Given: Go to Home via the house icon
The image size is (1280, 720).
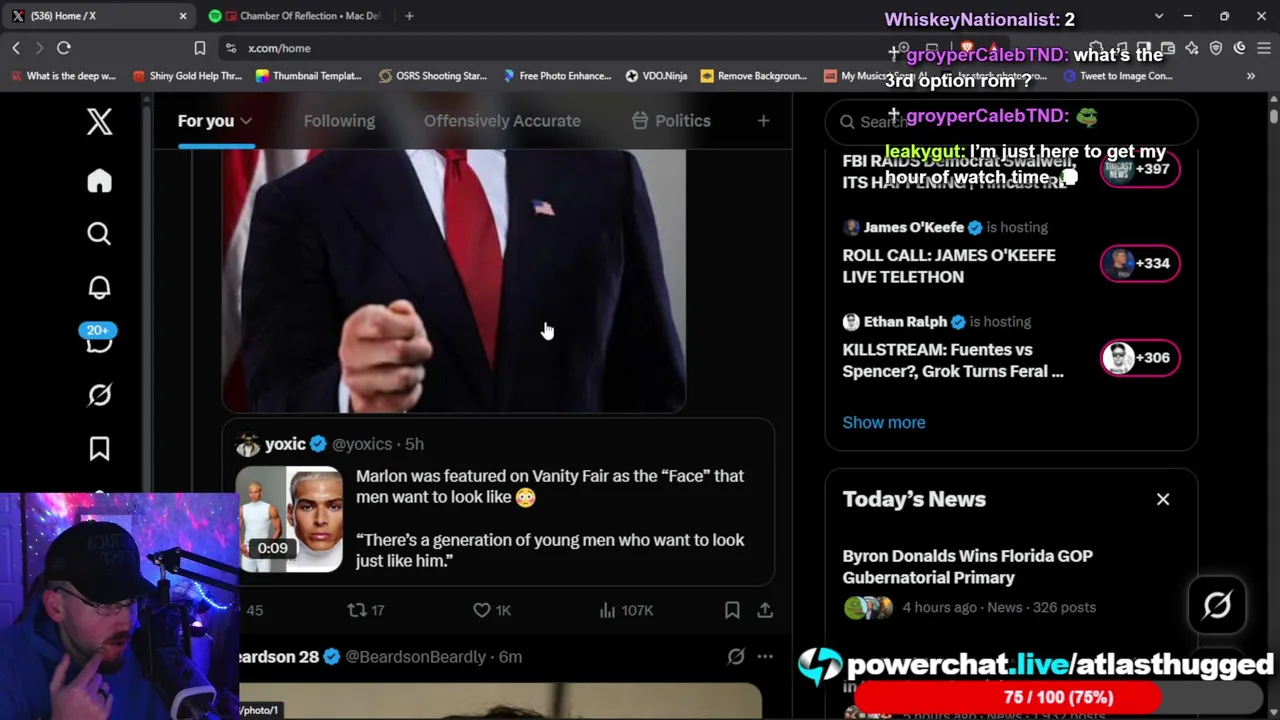Looking at the screenshot, I should pos(99,181).
